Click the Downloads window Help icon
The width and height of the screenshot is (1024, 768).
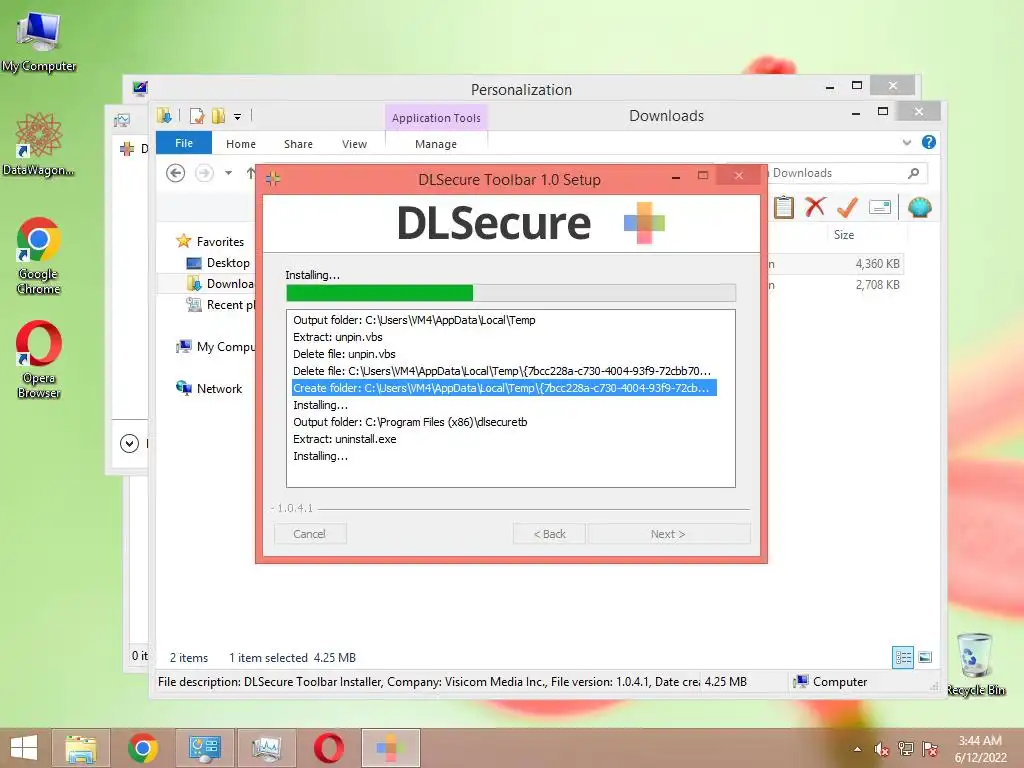(929, 142)
